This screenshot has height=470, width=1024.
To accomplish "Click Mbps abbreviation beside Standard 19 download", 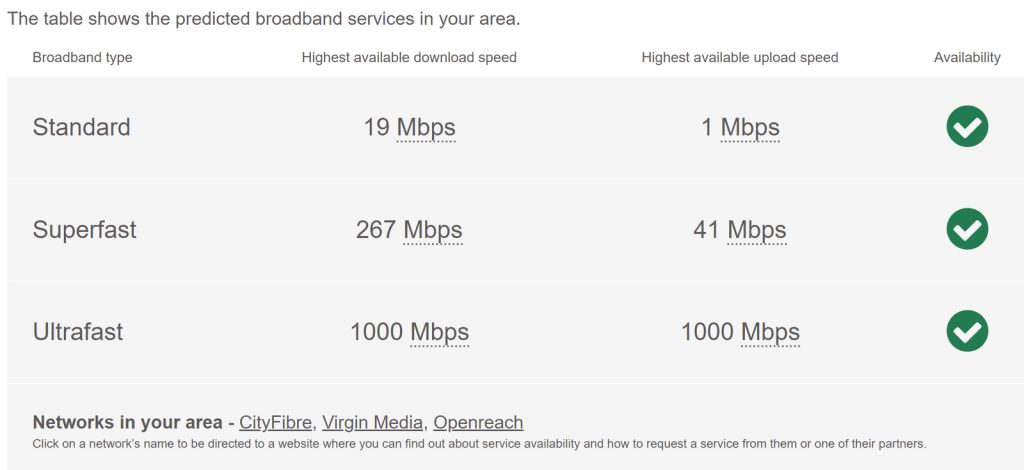I will (426, 127).
